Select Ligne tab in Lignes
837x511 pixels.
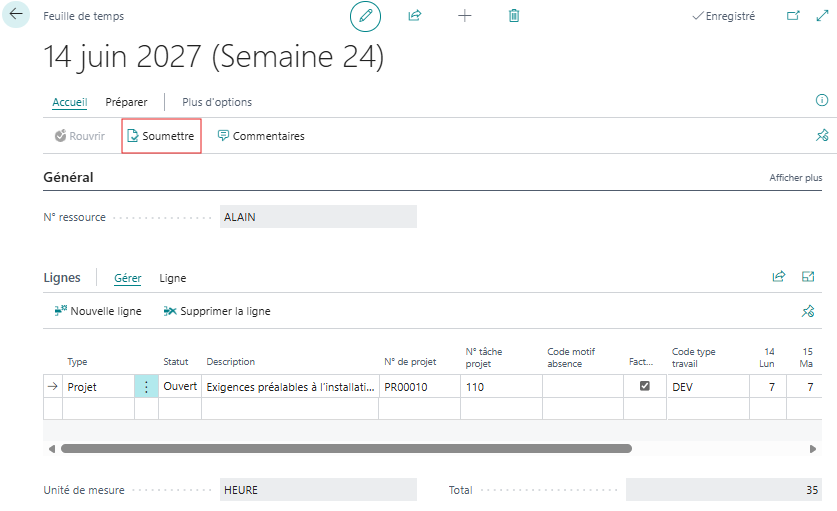coord(172,278)
